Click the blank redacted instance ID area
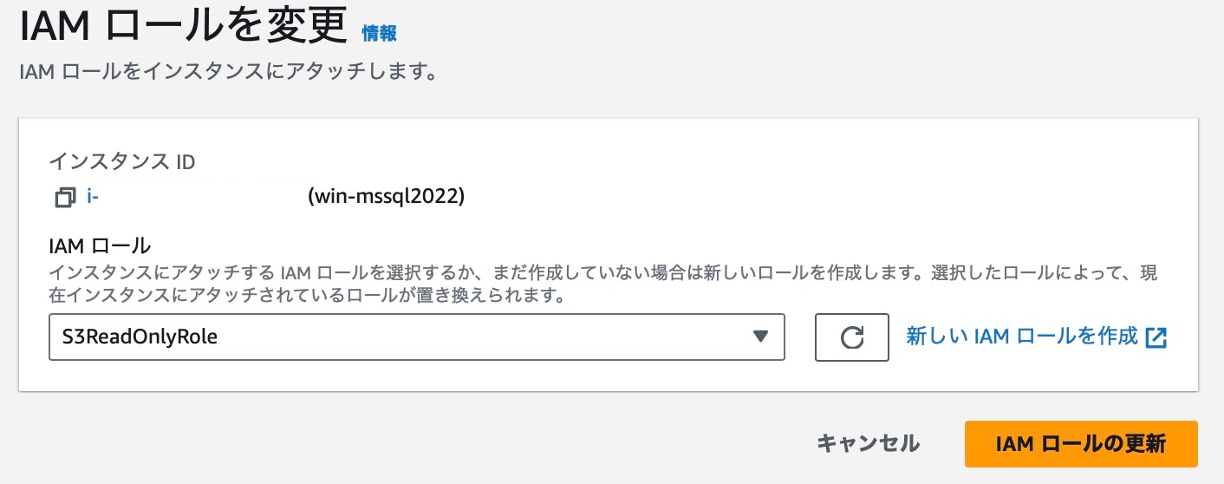The image size is (1224, 484). tap(200, 197)
